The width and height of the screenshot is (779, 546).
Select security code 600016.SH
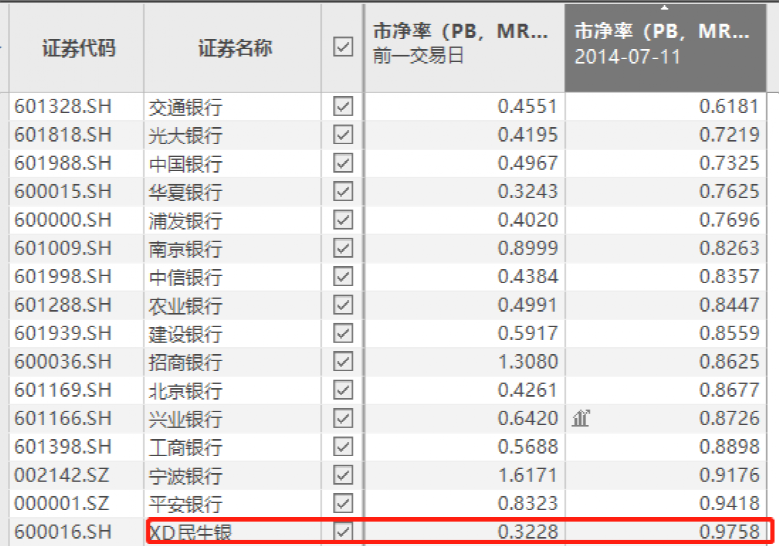(63, 531)
